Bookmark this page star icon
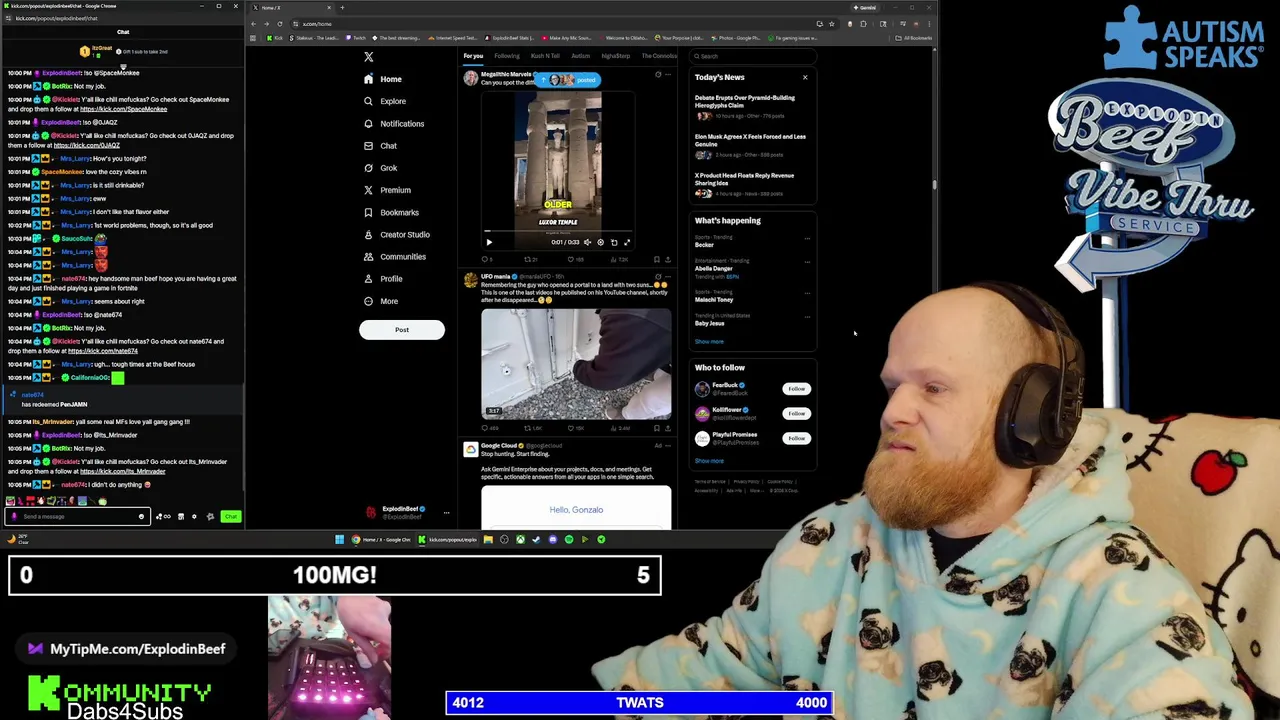Screen dimensions: 1280x720 (x=831, y=24)
